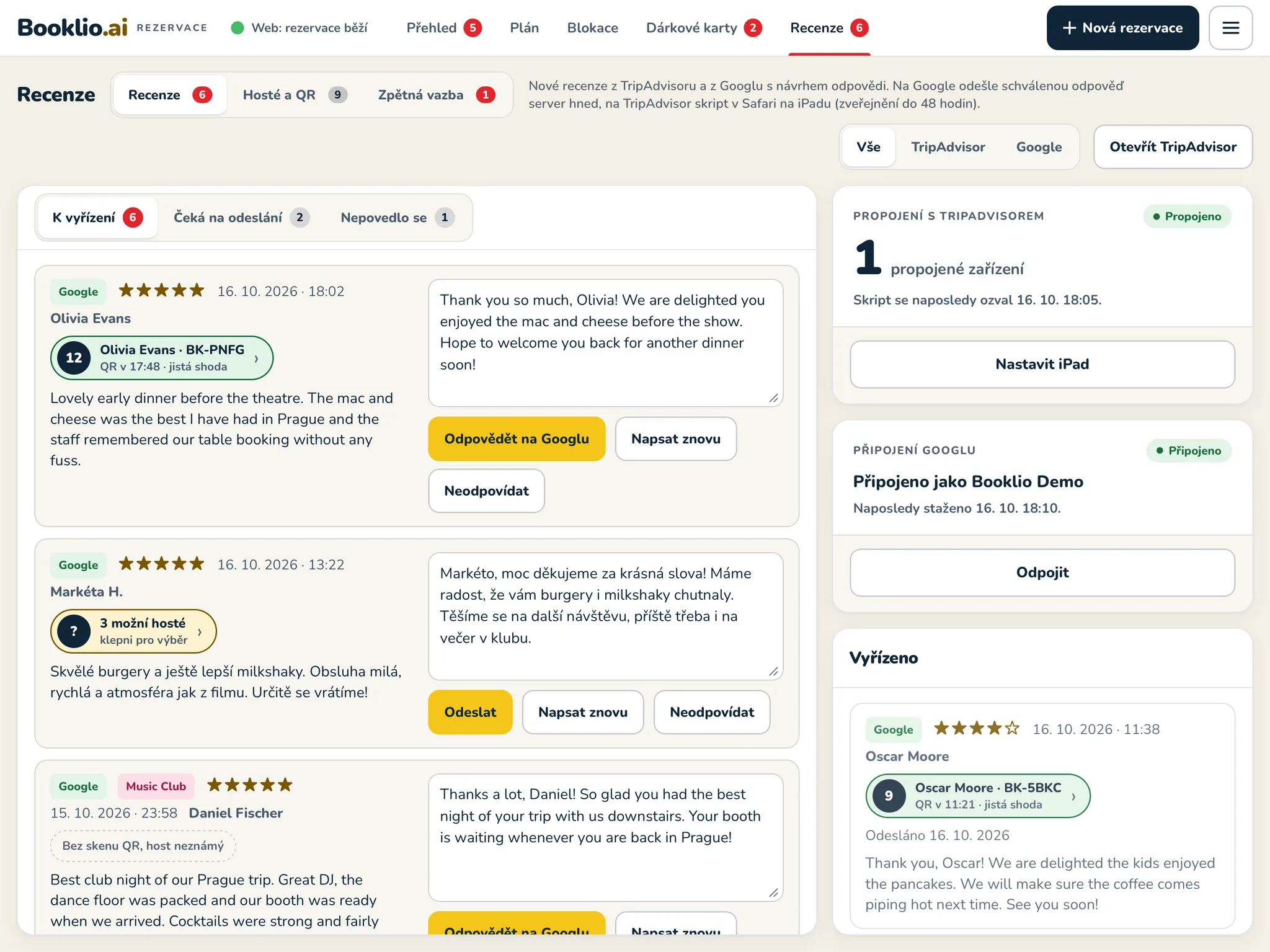Create a new reservation with Nová rezervace
The image size is (1270, 952).
[x=1122, y=28]
